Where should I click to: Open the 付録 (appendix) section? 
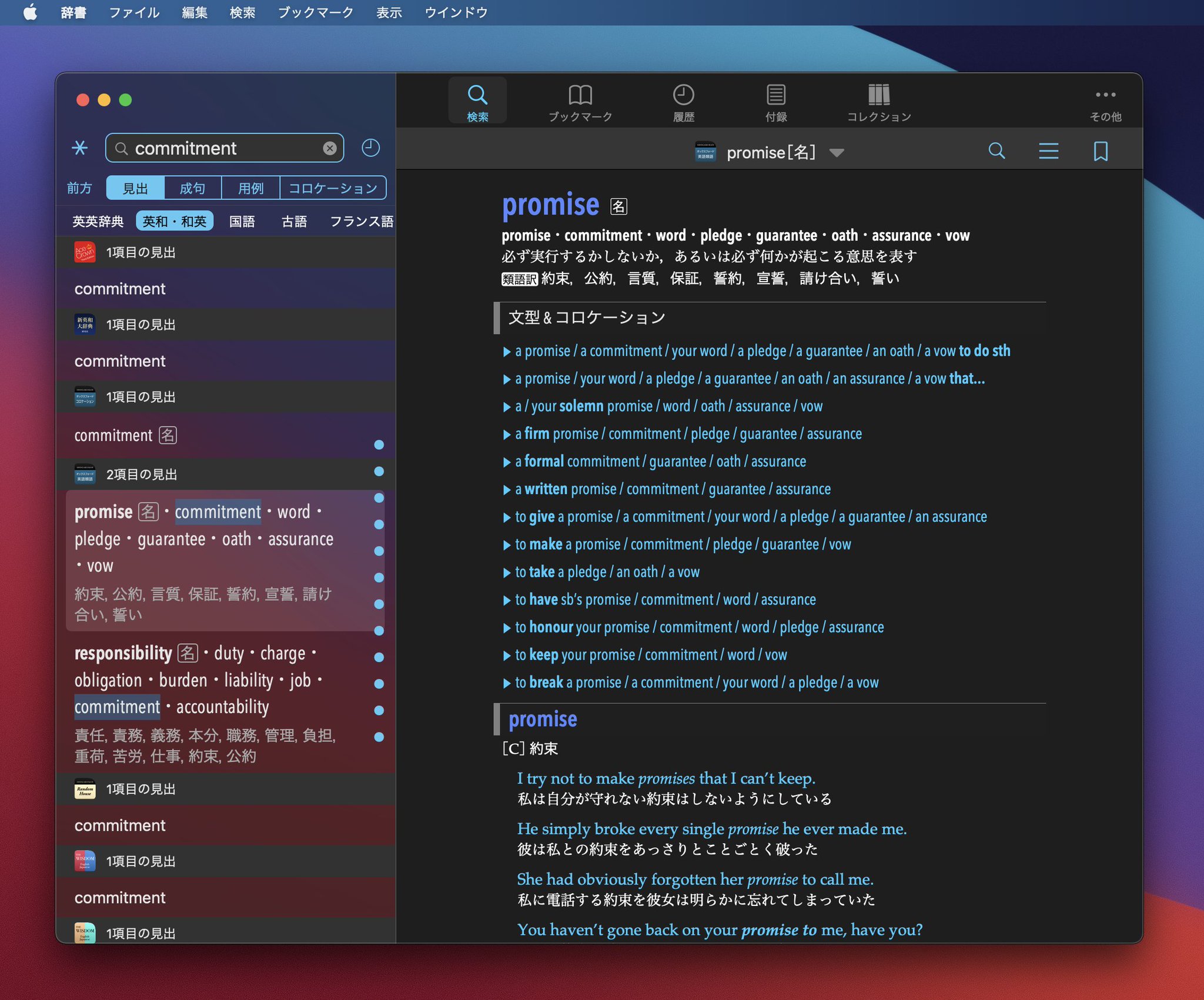[776, 100]
